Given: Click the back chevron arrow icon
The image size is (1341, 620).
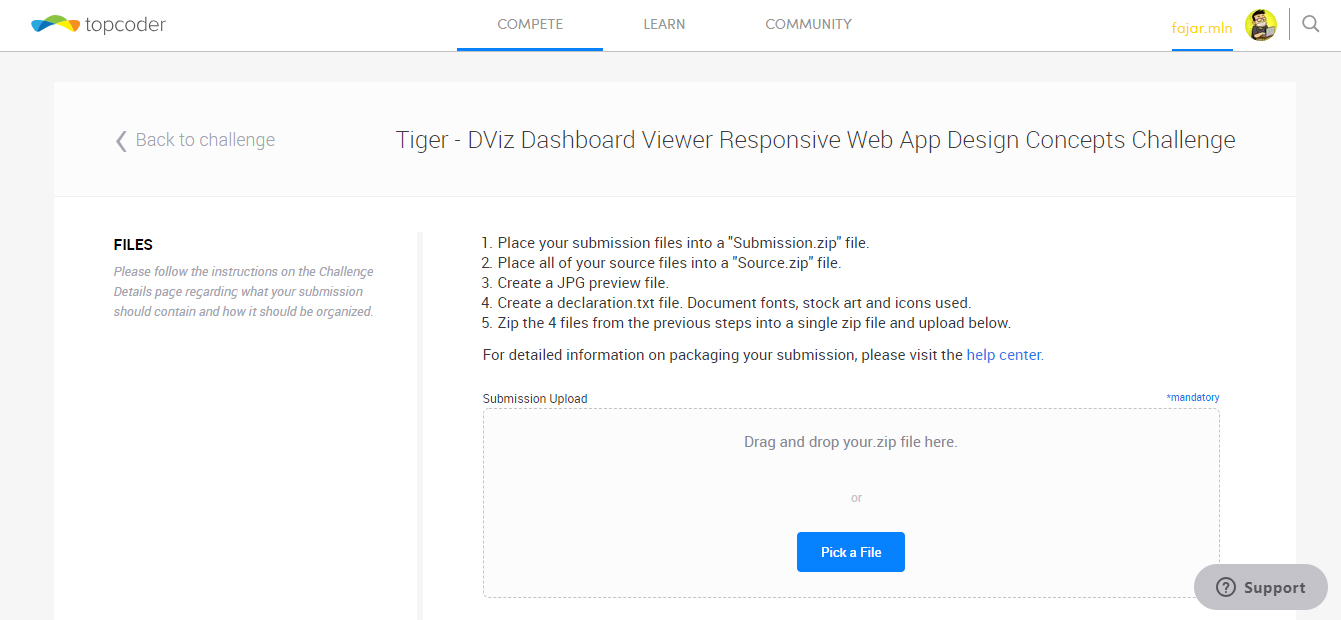Looking at the screenshot, I should [121, 140].
